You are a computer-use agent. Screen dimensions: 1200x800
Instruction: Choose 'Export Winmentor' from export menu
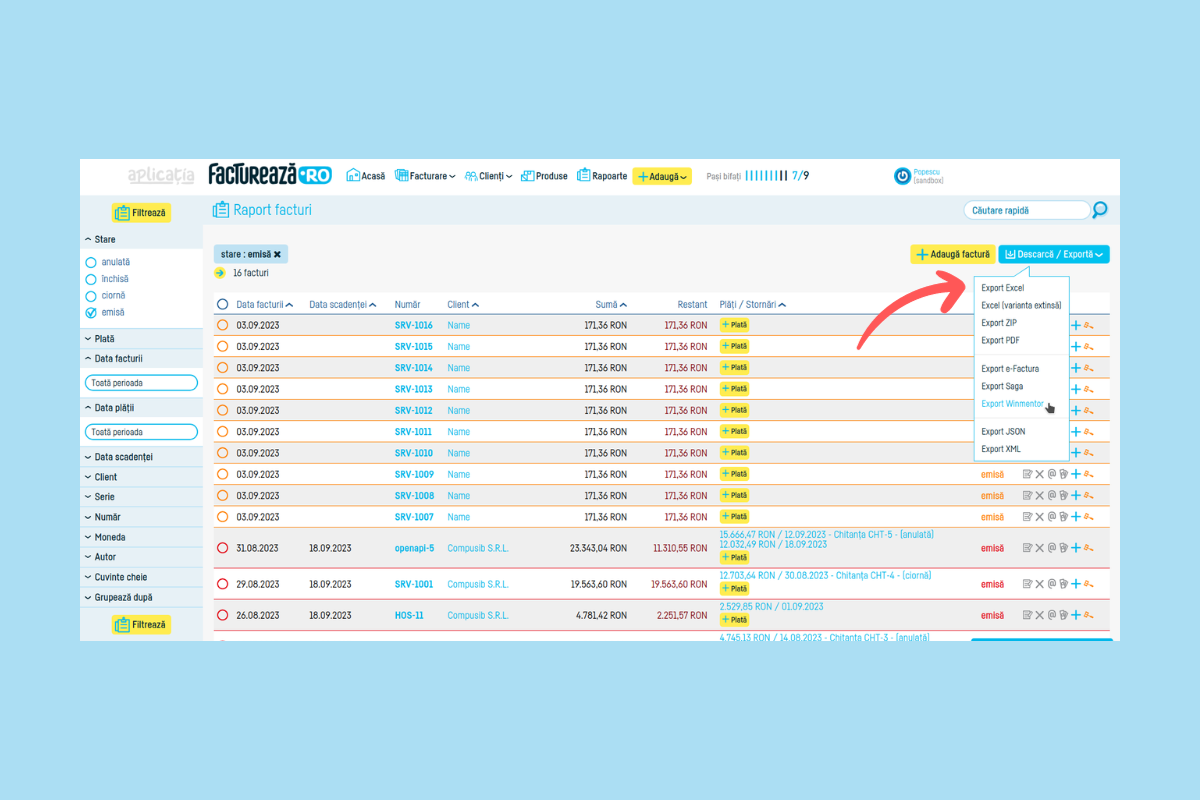[x=1012, y=404]
